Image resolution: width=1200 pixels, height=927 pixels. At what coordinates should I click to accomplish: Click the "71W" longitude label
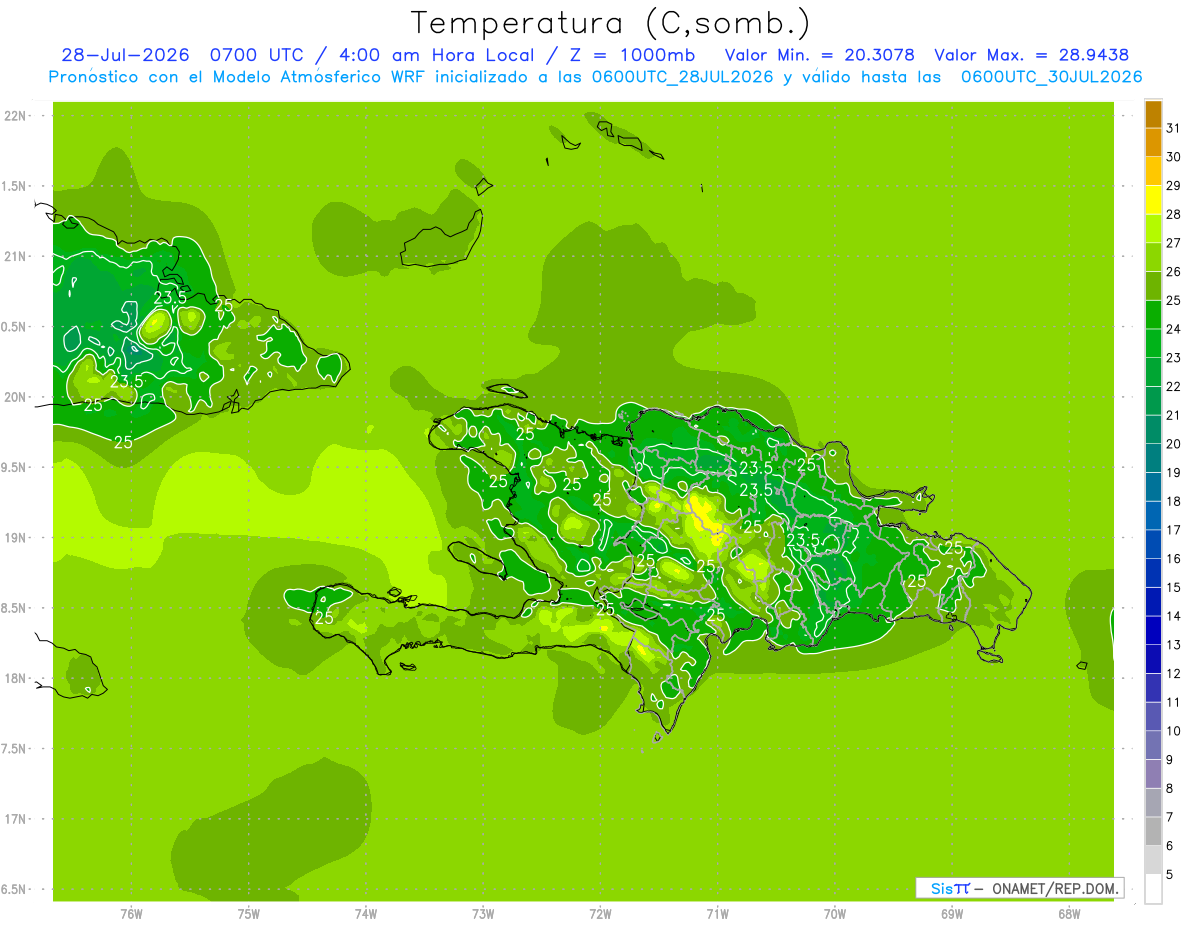(x=717, y=914)
